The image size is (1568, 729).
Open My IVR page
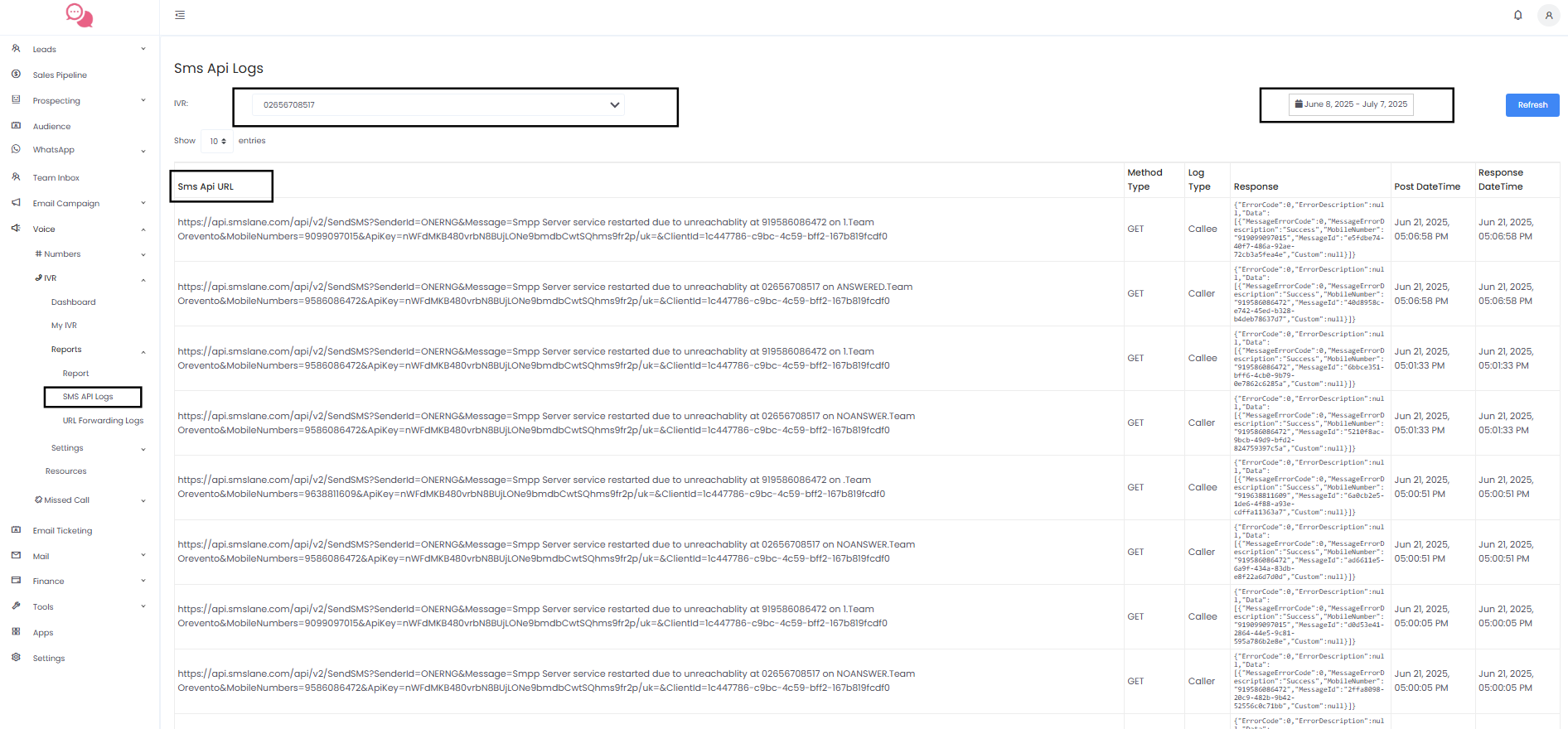pyautogui.click(x=64, y=326)
